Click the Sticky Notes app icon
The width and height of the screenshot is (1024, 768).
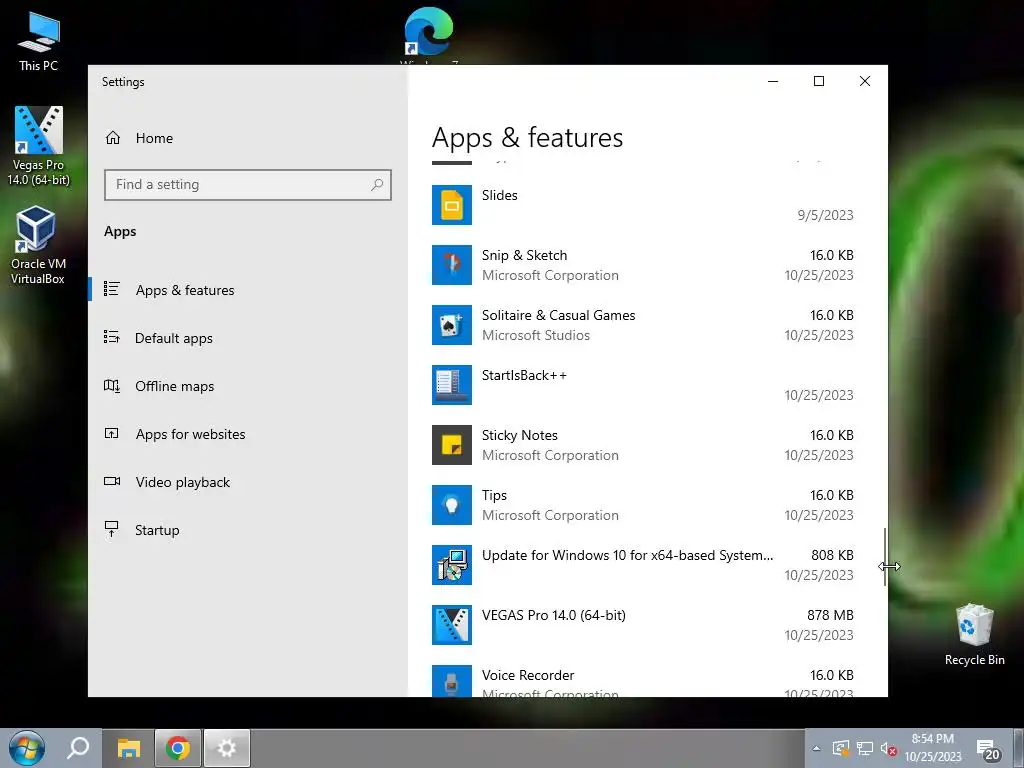(x=451, y=445)
